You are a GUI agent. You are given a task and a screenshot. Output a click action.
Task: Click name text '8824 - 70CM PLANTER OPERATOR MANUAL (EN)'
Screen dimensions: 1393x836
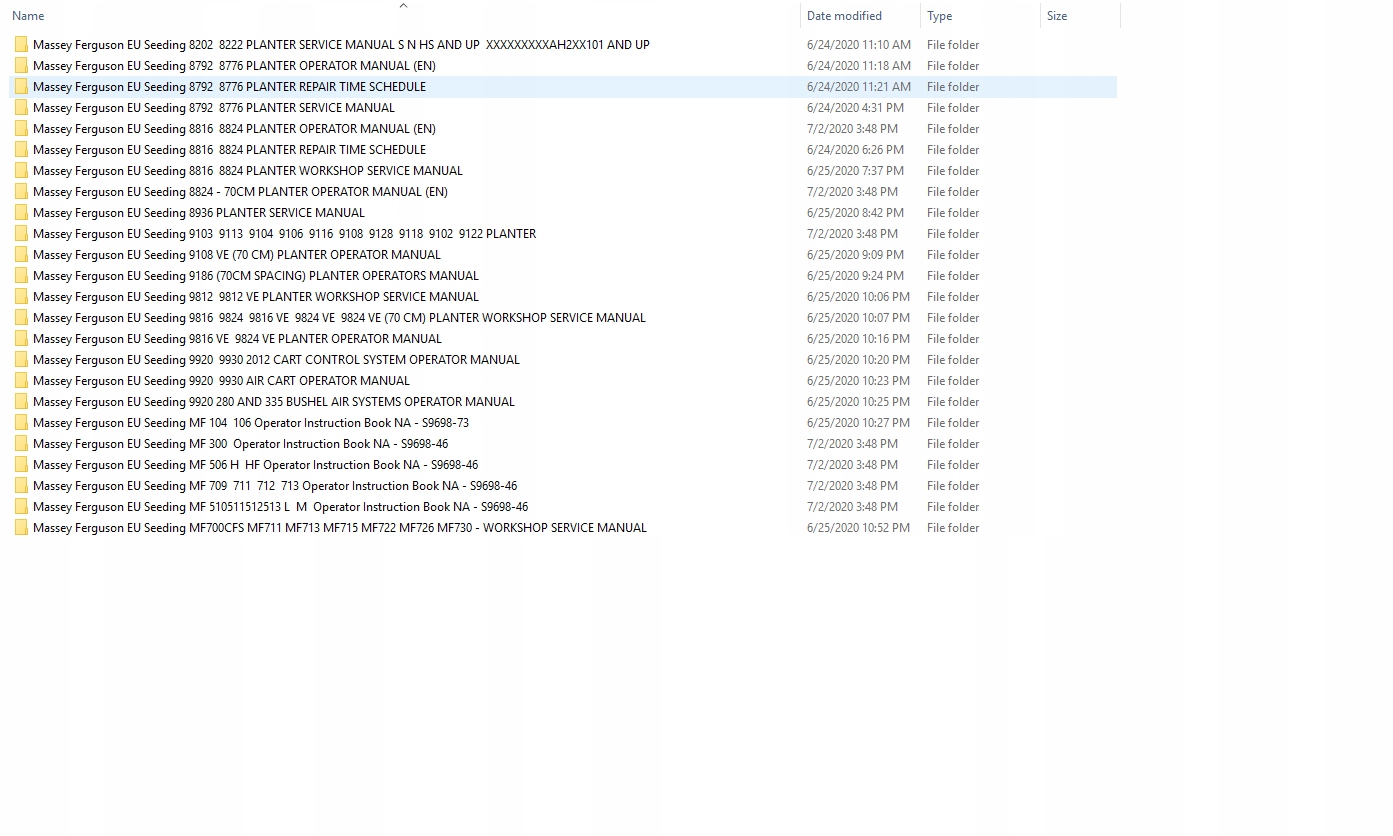[x=318, y=192]
